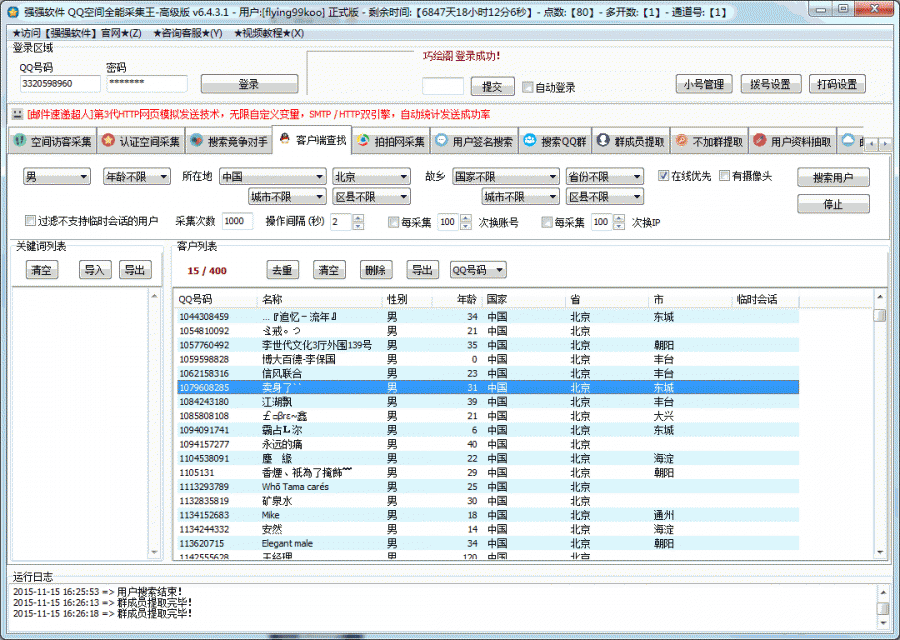Switch to the 拍拍网采集 tab

pos(391,141)
